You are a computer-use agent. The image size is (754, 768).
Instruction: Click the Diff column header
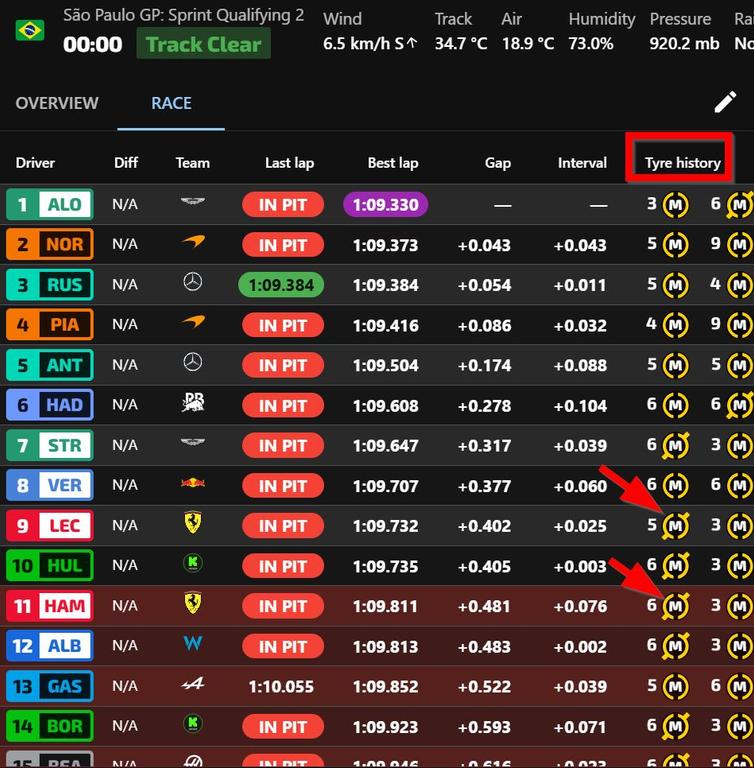126,163
